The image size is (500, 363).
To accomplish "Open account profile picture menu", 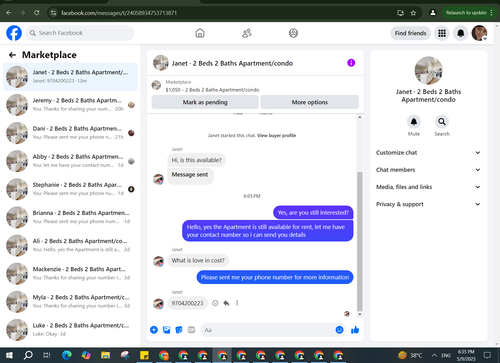I will (479, 33).
